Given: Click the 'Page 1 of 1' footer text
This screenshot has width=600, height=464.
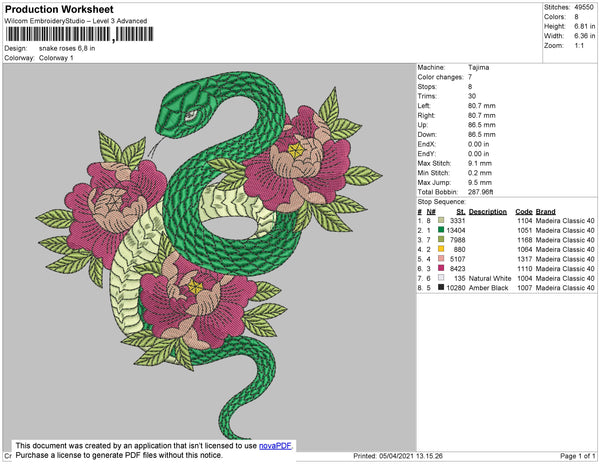Looking at the screenshot, I should pyautogui.click(x=578, y=456).
